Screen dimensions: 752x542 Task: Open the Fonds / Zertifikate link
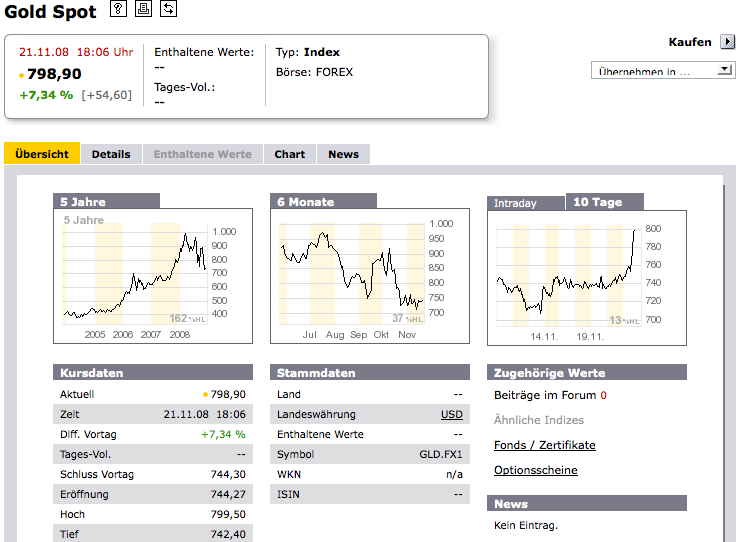coord(544,445)
